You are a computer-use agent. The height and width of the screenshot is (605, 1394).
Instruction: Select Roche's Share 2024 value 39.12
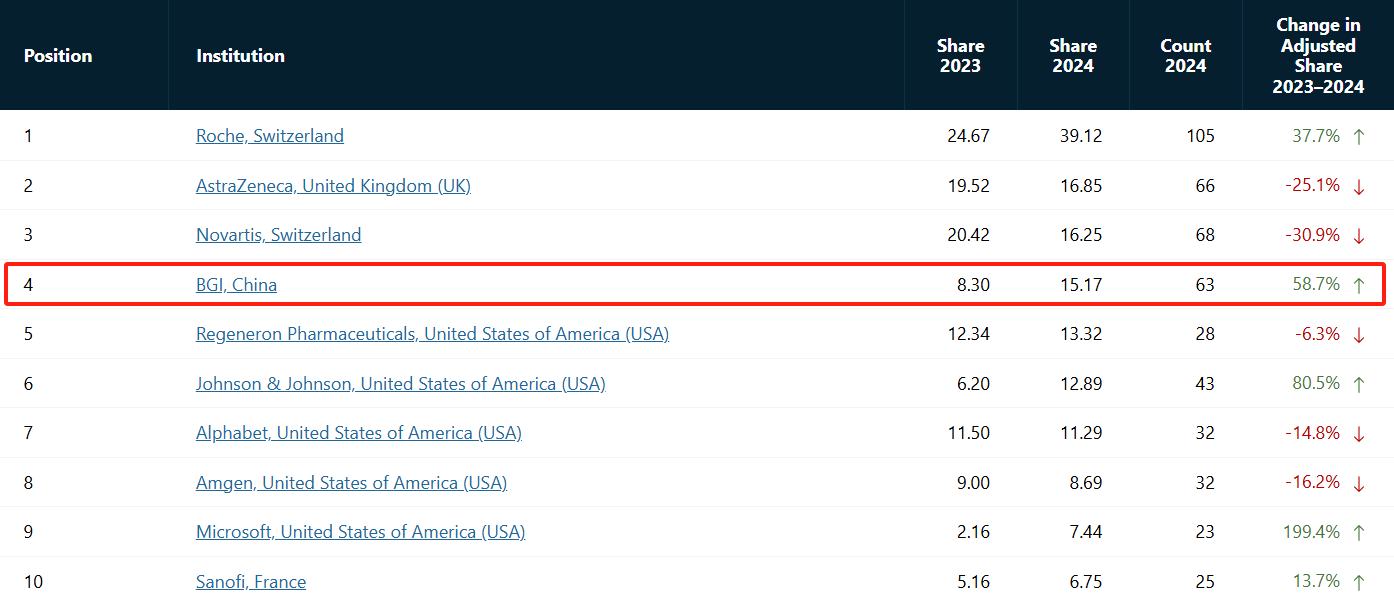[x=1081, y=136]
